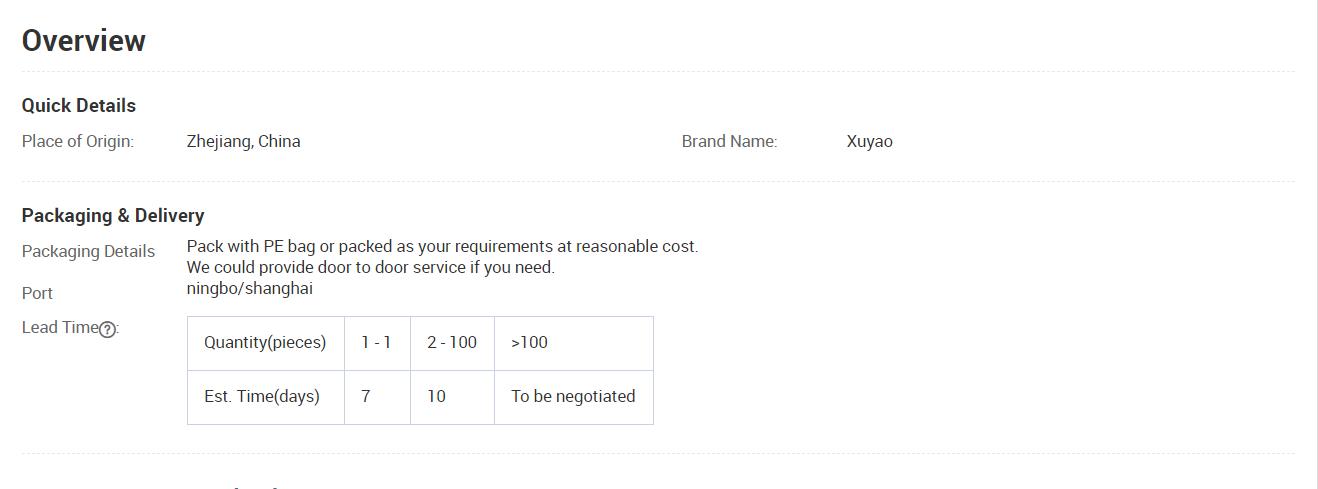
Task: Click the Overview heading
Action: pyautogui.click(x=84, y=41)
